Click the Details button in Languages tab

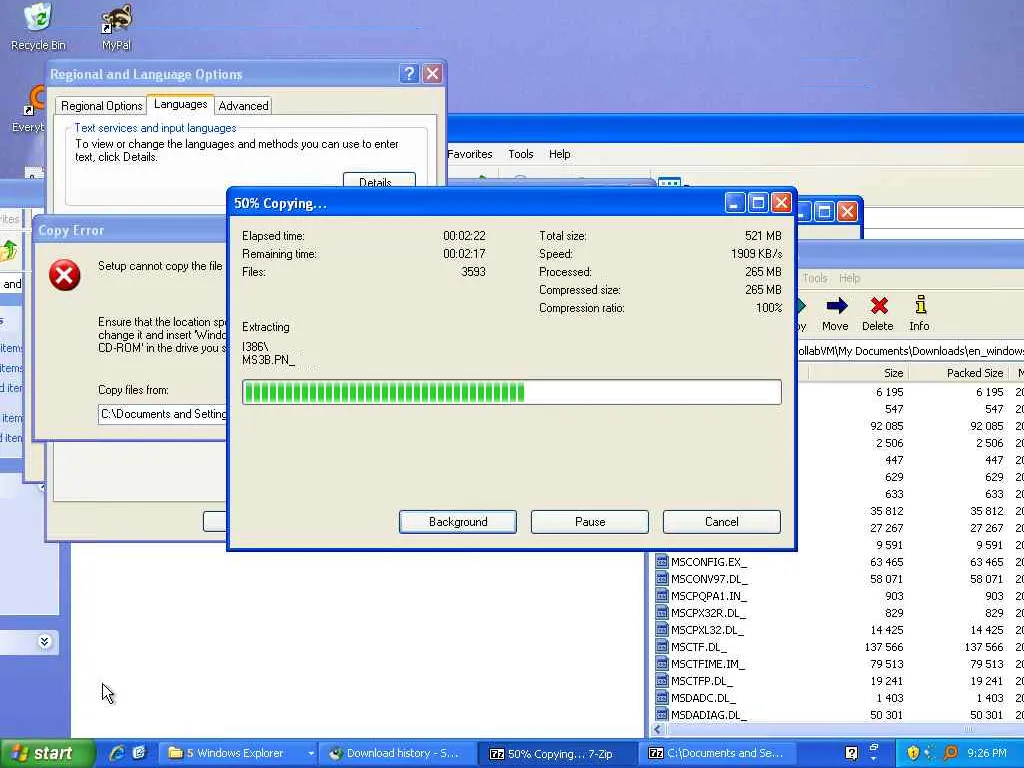379,180
